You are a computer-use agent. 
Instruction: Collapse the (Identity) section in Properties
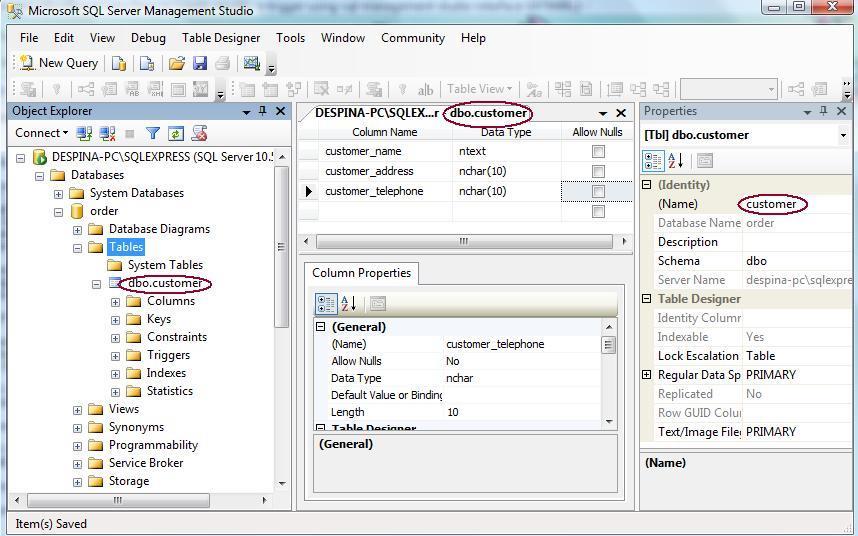pos(646,185)
